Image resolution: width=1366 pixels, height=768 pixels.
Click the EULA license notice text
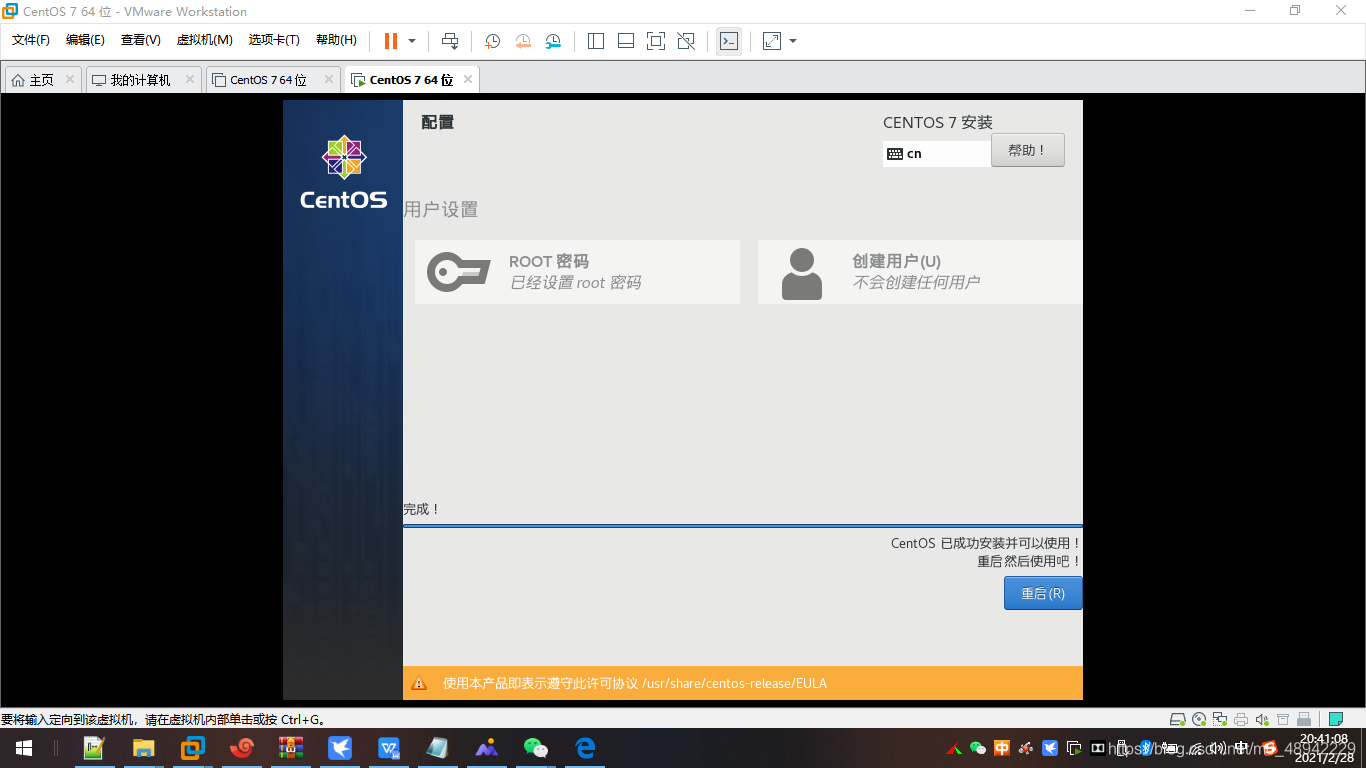635,684
